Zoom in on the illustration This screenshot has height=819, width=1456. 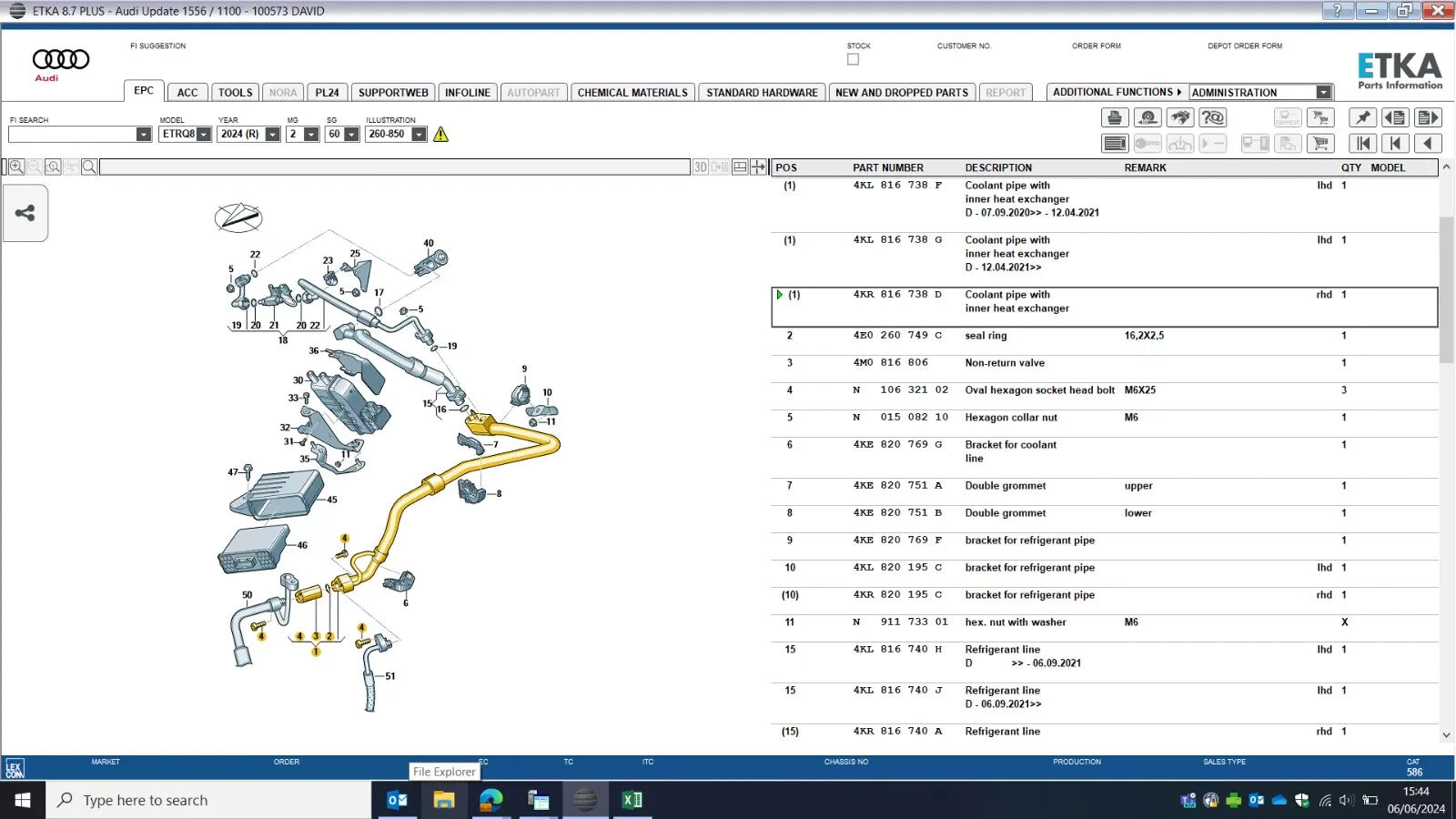pyautogui.click(x=16, y=167)
